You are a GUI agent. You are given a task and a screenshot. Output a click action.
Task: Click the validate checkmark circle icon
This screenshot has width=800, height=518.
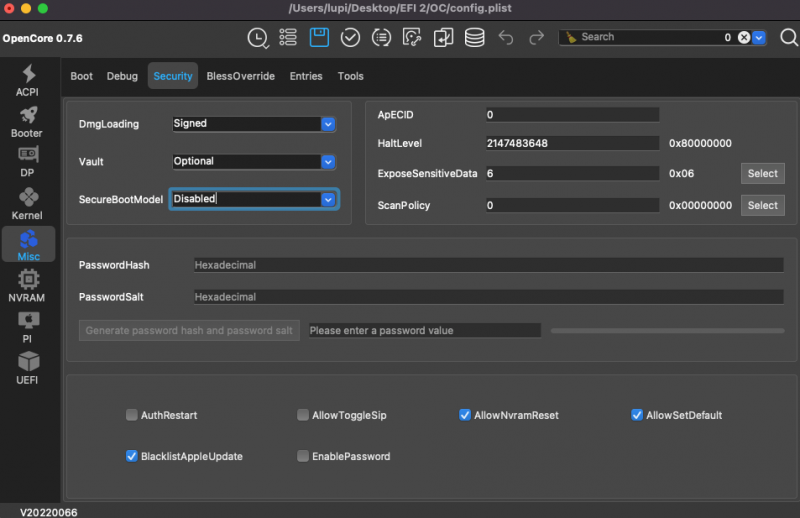click(350, 37)
